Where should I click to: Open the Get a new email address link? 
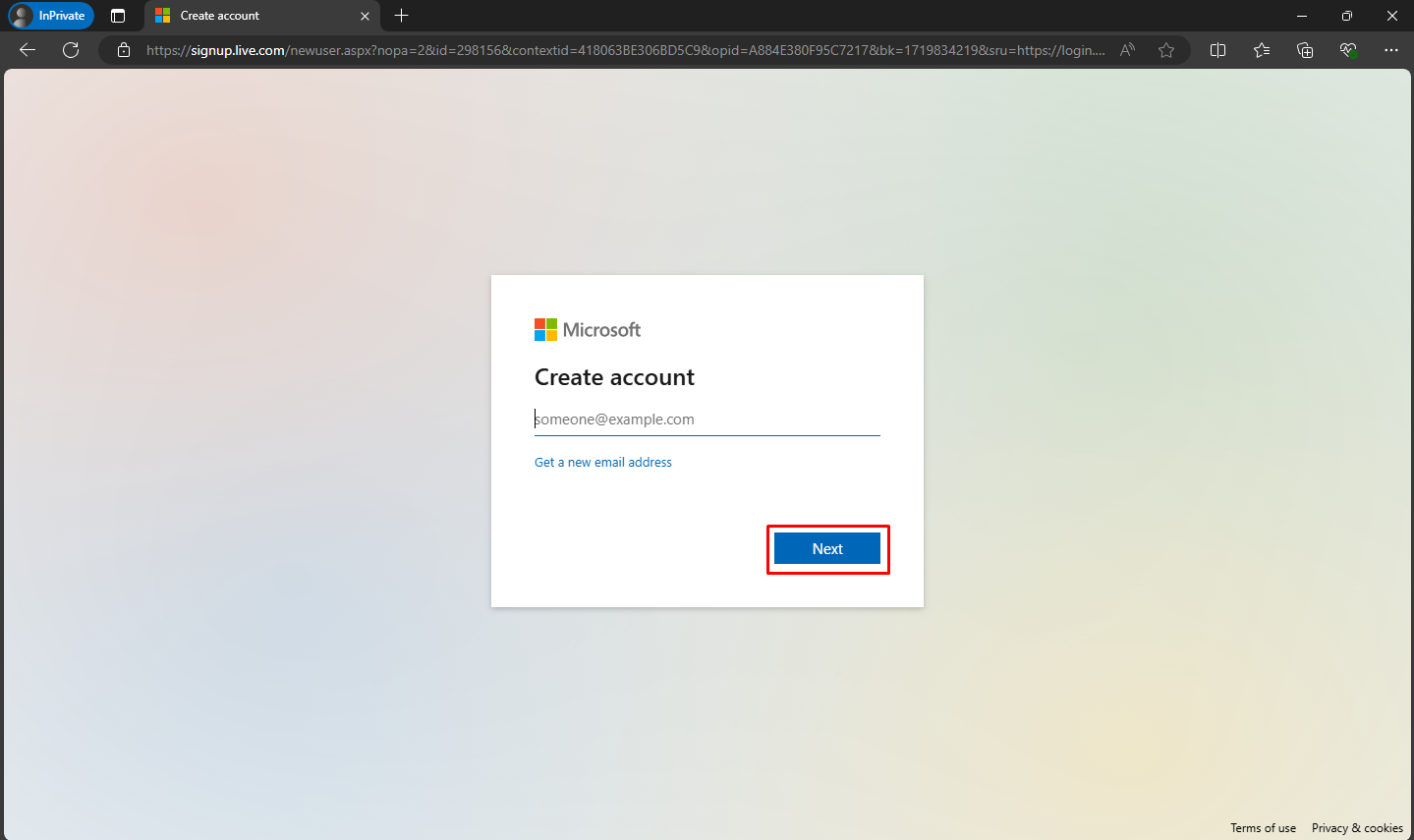[603, 463]
